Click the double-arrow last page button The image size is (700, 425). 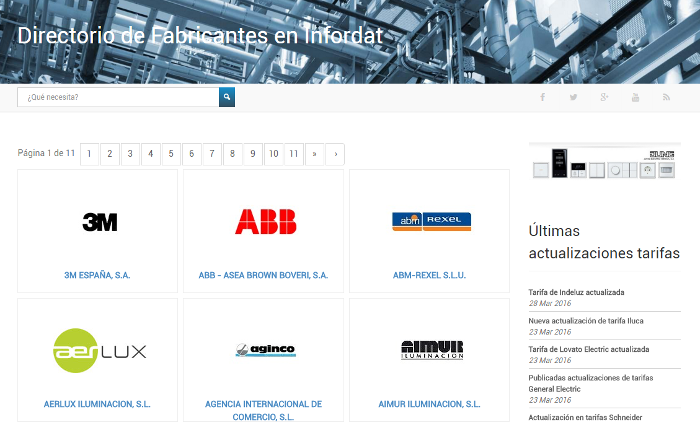[314, 154]
